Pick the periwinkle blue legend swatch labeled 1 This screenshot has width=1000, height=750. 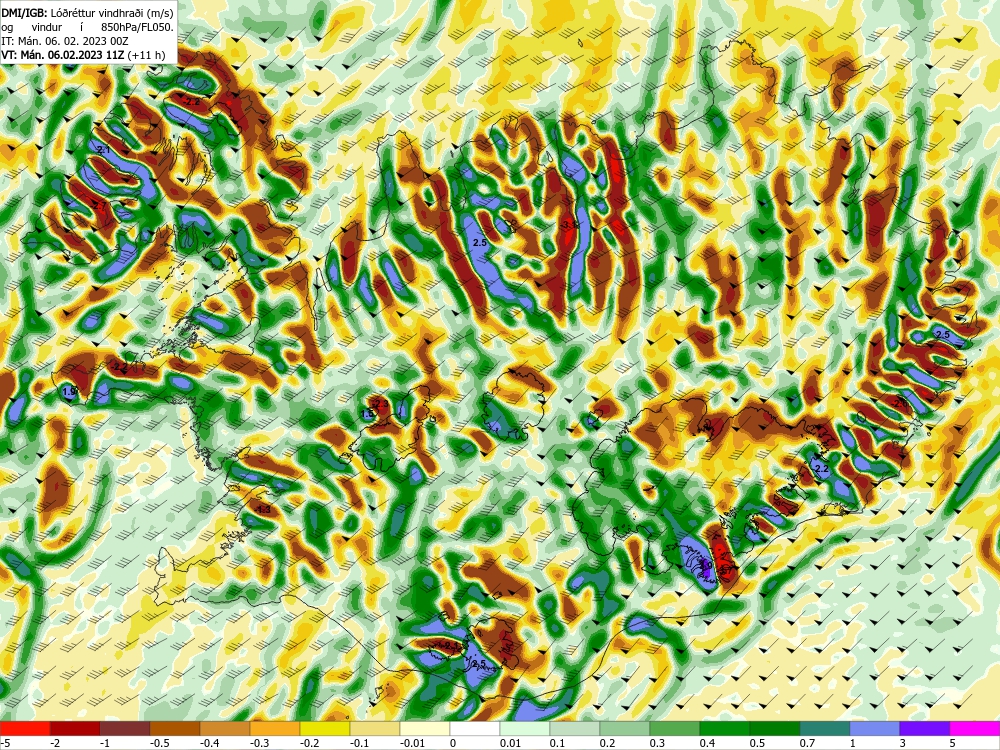point(875,728)
